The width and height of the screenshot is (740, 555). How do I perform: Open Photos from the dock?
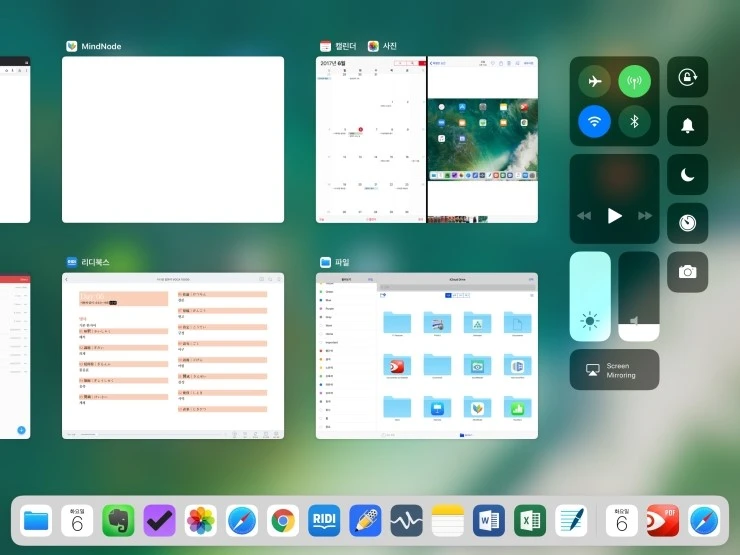(201, 521)
